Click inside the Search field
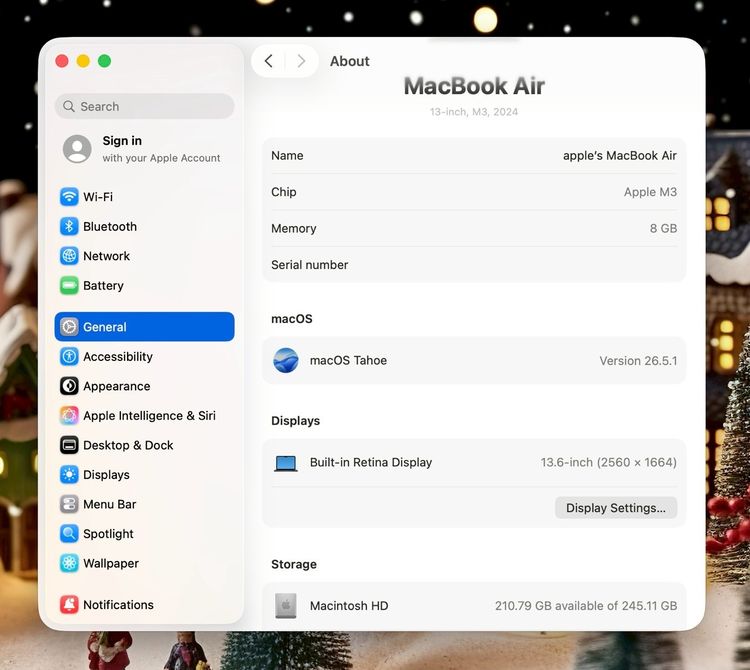The width and height of the screenshot is (750, 670). click(x=144, y=106)
